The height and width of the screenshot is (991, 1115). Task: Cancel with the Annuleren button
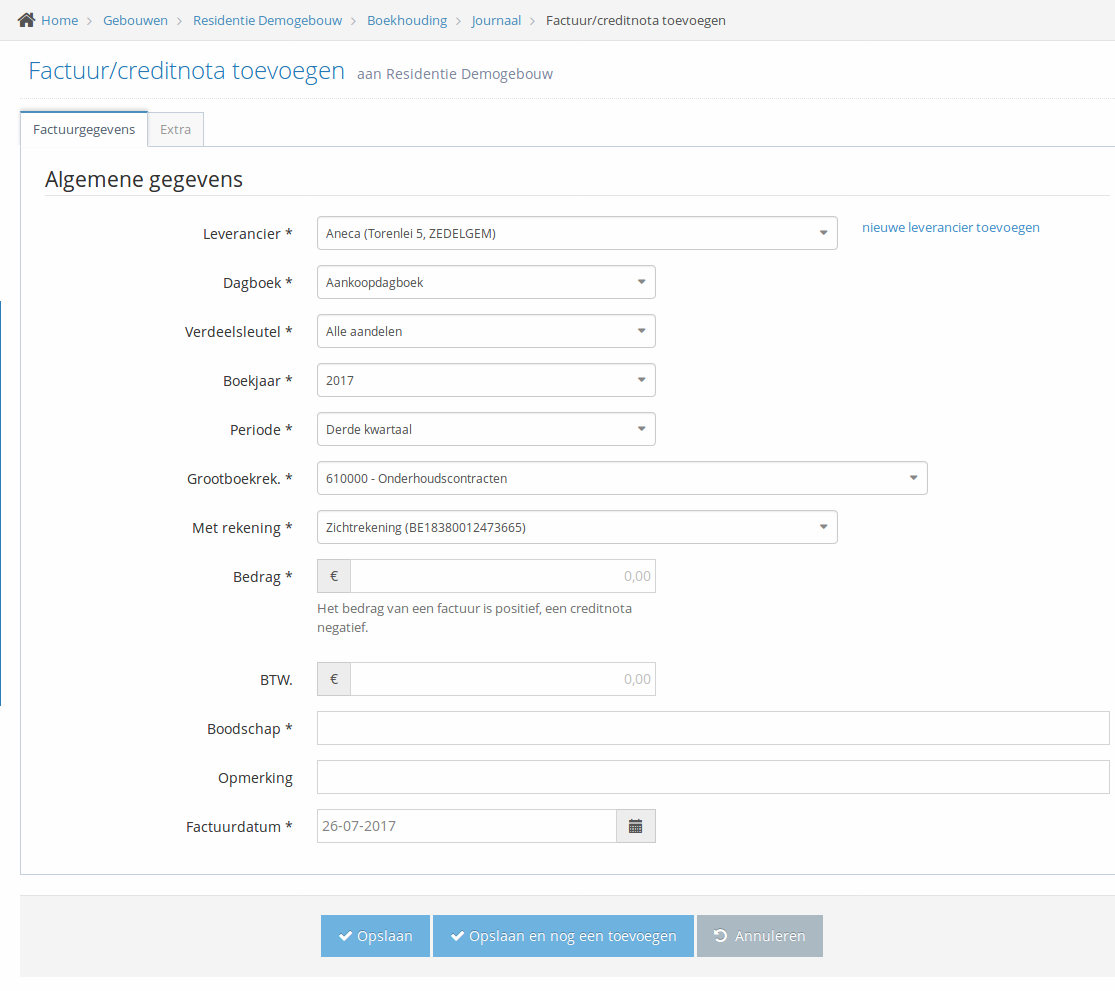point(759,936)
